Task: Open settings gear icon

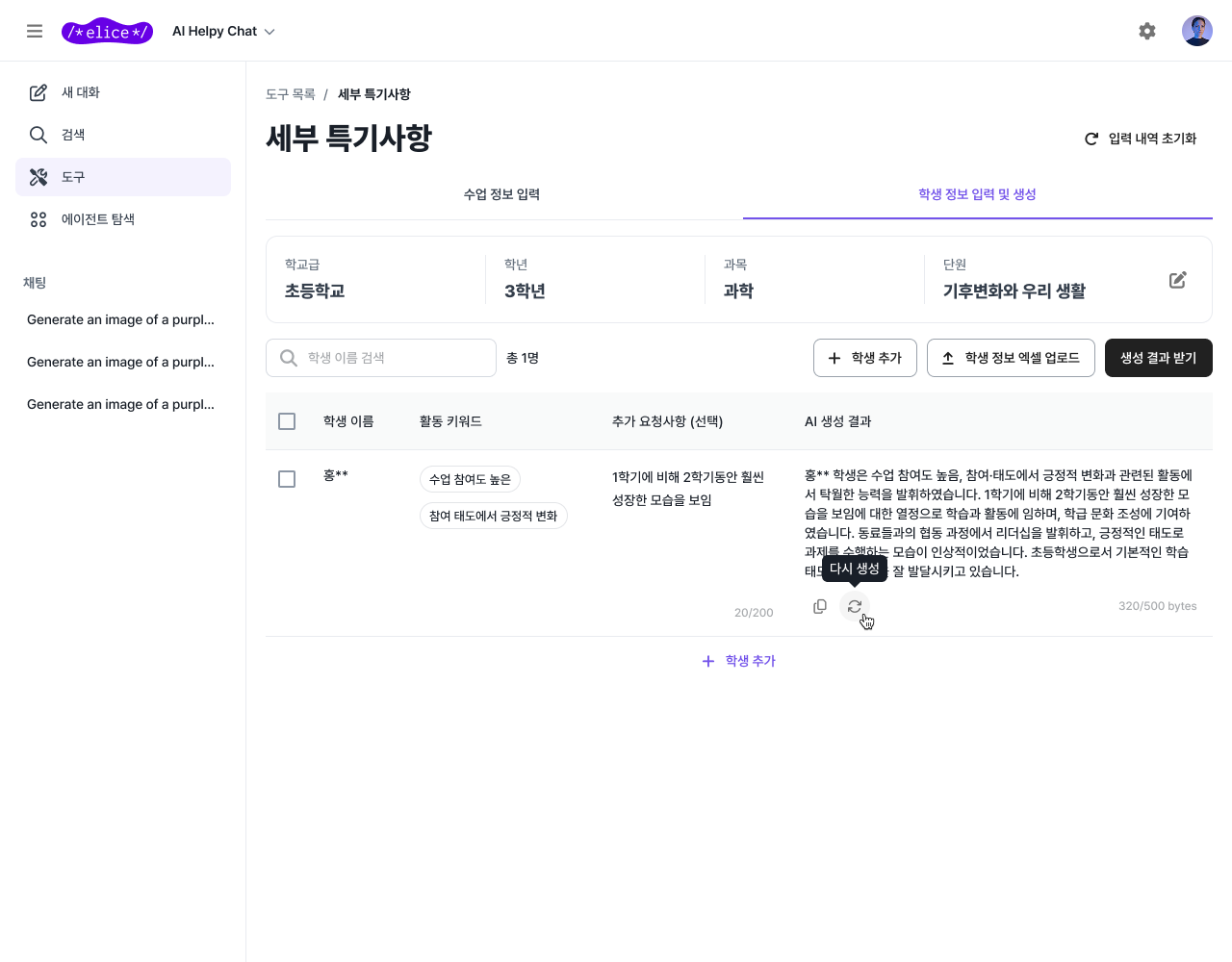Action: [x=1146, y=31]
